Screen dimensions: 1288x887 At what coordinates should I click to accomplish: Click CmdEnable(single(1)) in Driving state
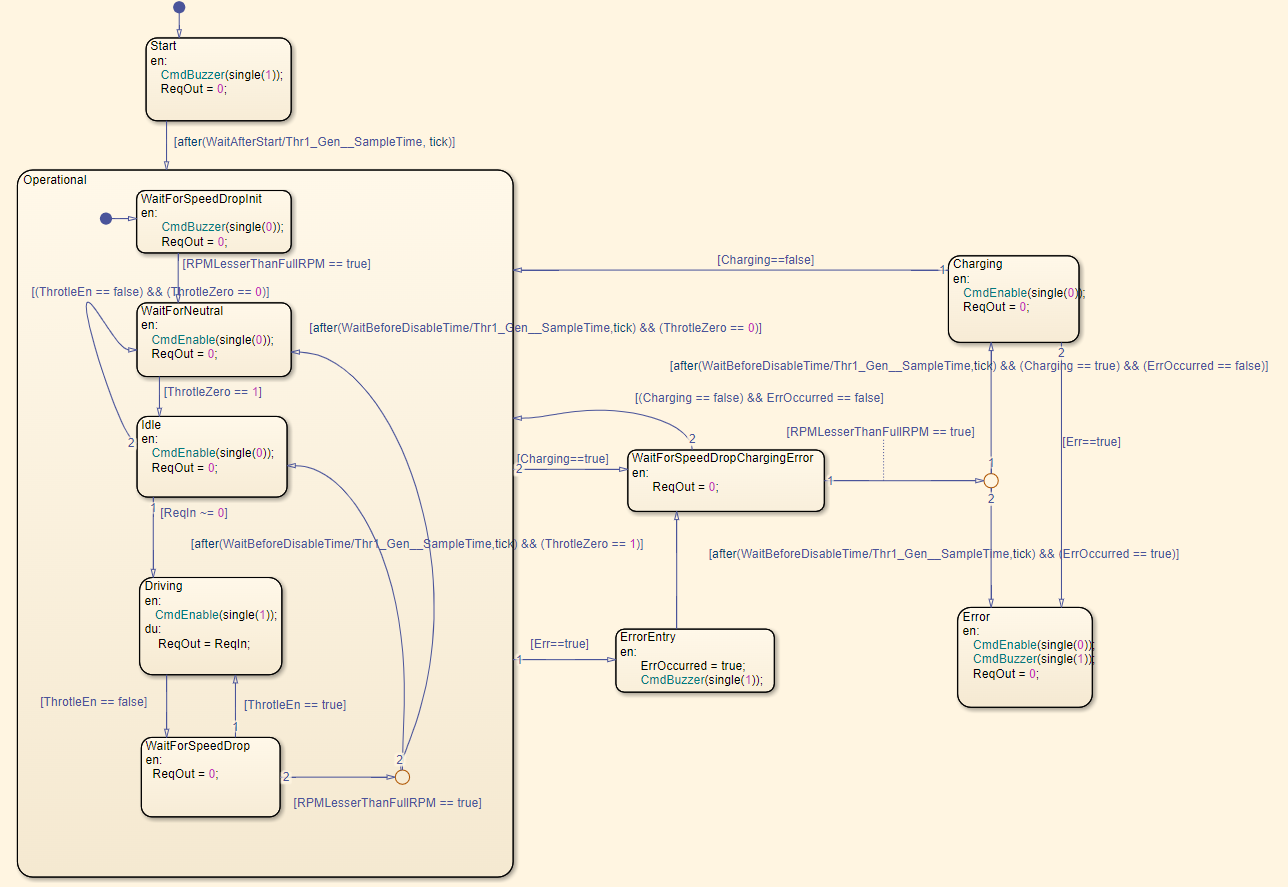(x=216, y=615)
